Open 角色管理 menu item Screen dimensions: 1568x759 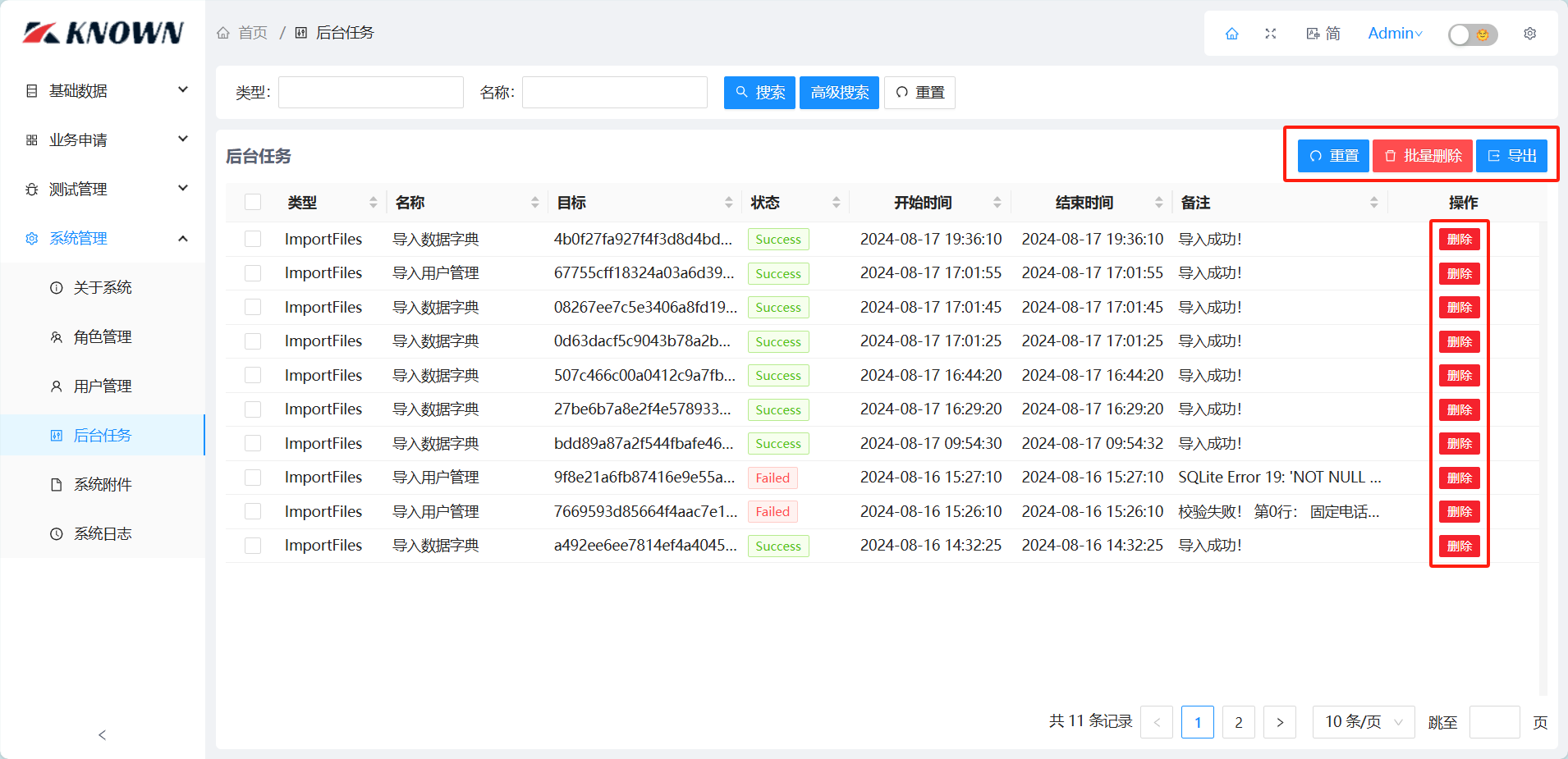[103, 336]
